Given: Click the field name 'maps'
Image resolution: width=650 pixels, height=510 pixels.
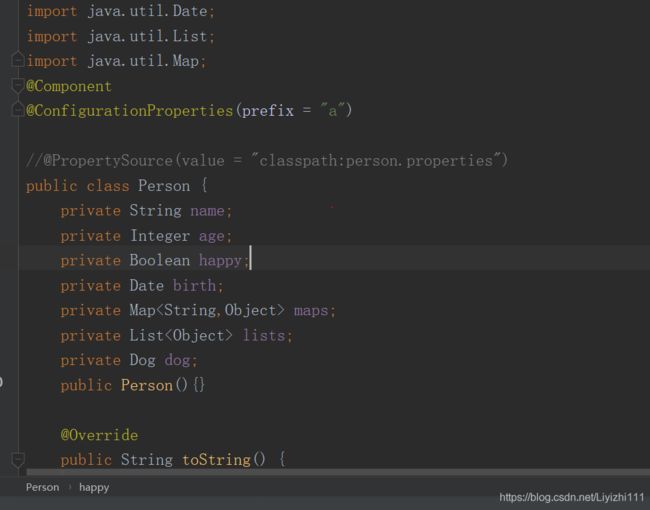Looking at the screenshot, I should [311, 311].
